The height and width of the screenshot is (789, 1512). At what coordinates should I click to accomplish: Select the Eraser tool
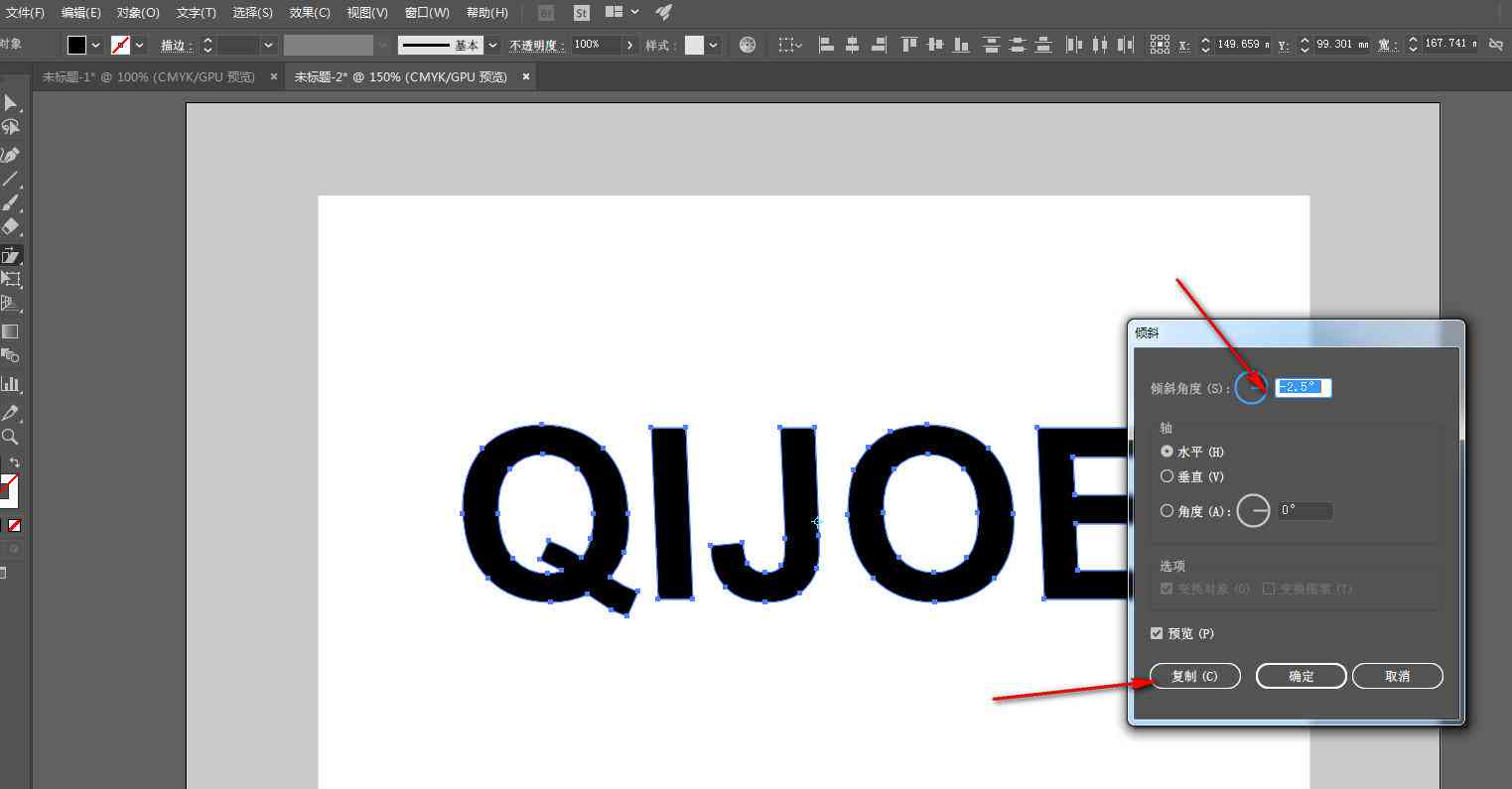[10, 227]
